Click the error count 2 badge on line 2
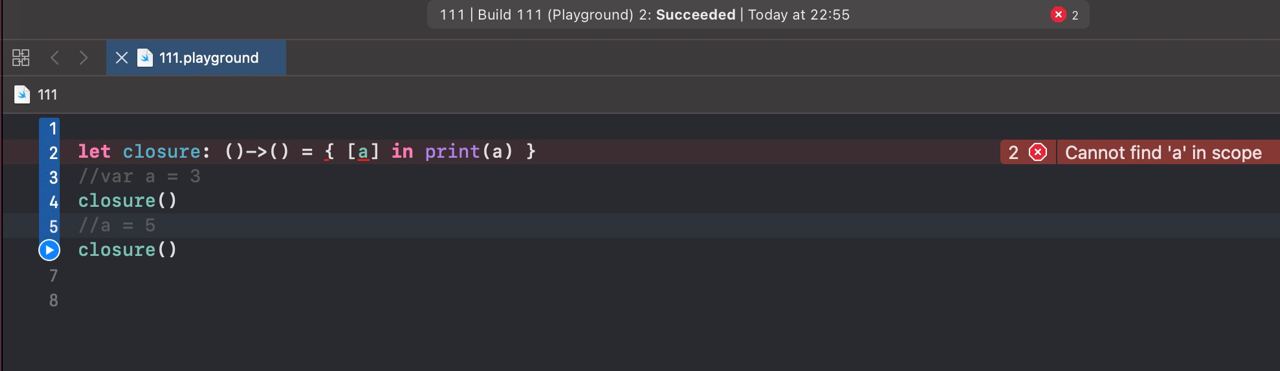The width and height of the screenshot is (1280, 371). 1013,152
